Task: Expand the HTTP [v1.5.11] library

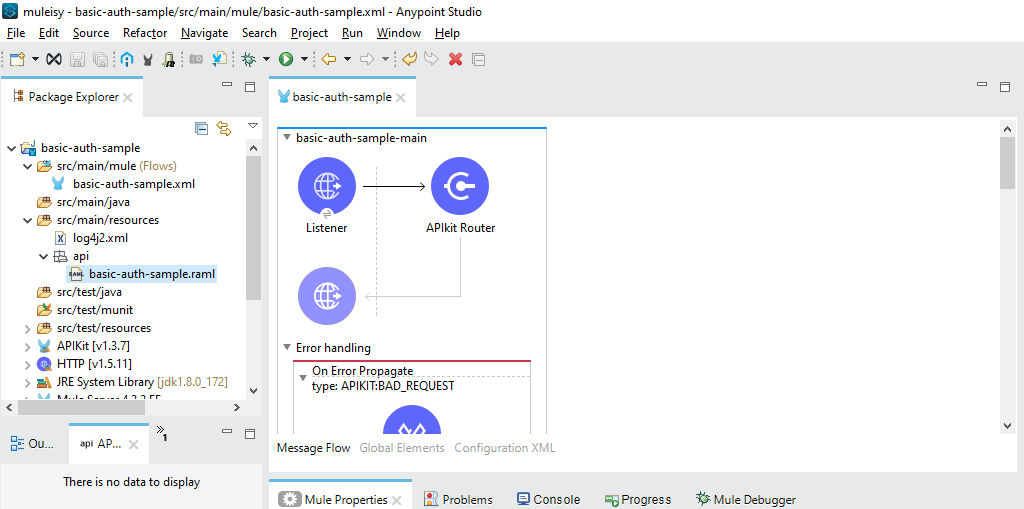Action: pyautogui.click(x=27, y=364)
